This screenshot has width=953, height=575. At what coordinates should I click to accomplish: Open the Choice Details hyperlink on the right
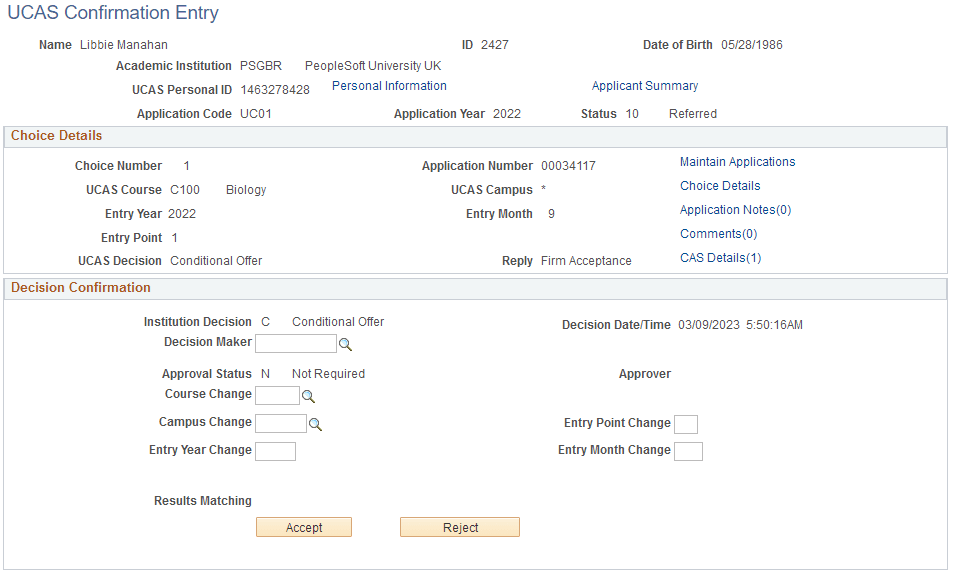(720, 186)
